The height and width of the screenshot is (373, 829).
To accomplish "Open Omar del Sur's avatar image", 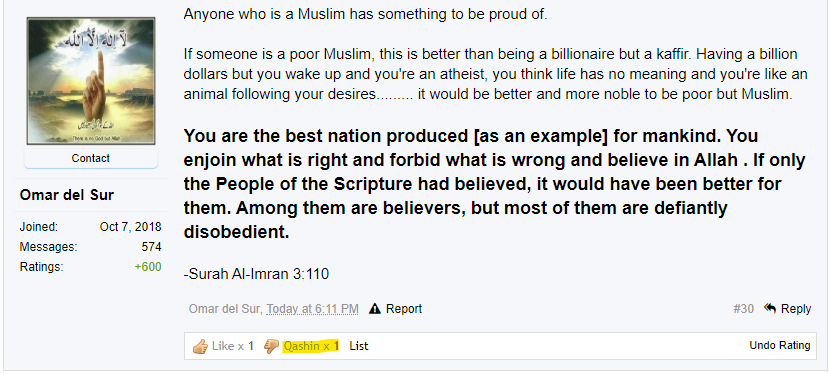I will coord(91,81).
